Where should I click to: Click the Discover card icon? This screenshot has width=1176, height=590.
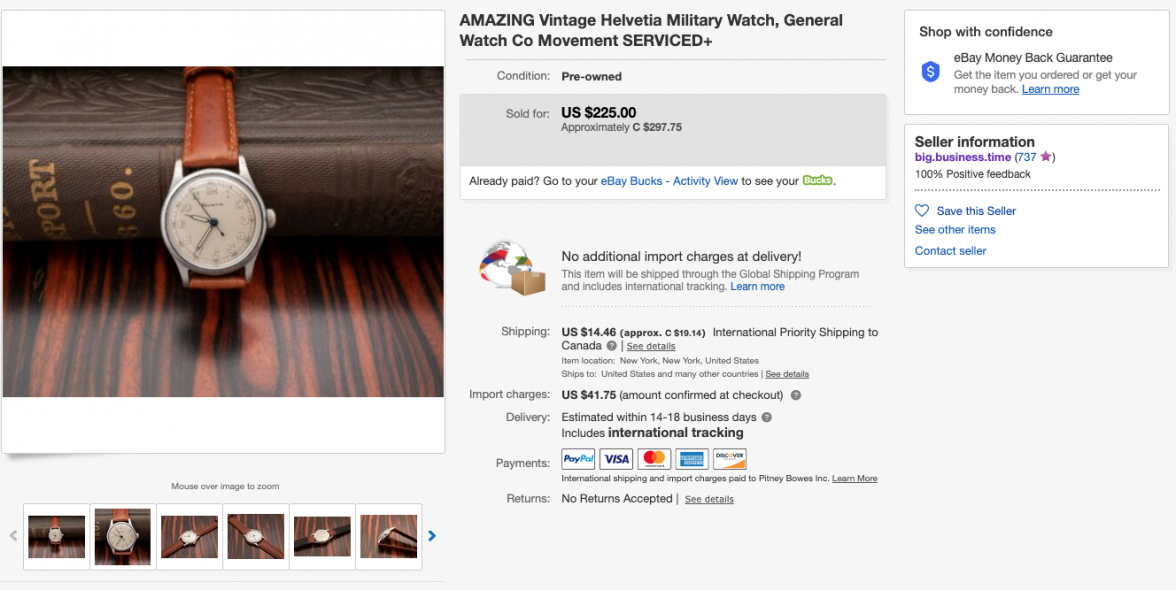(730, 459)
